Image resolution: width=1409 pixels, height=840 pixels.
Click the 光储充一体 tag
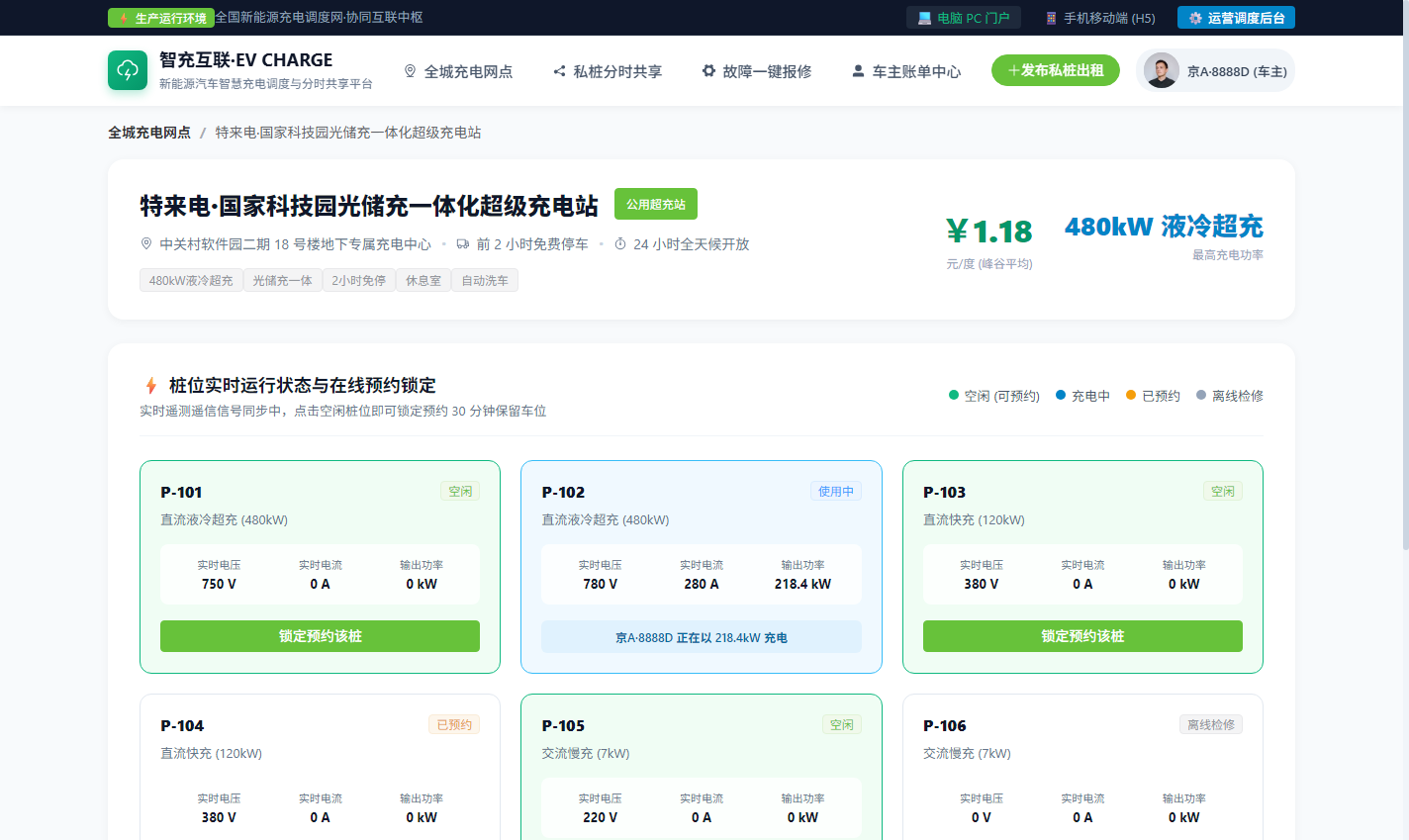point(282,280)
